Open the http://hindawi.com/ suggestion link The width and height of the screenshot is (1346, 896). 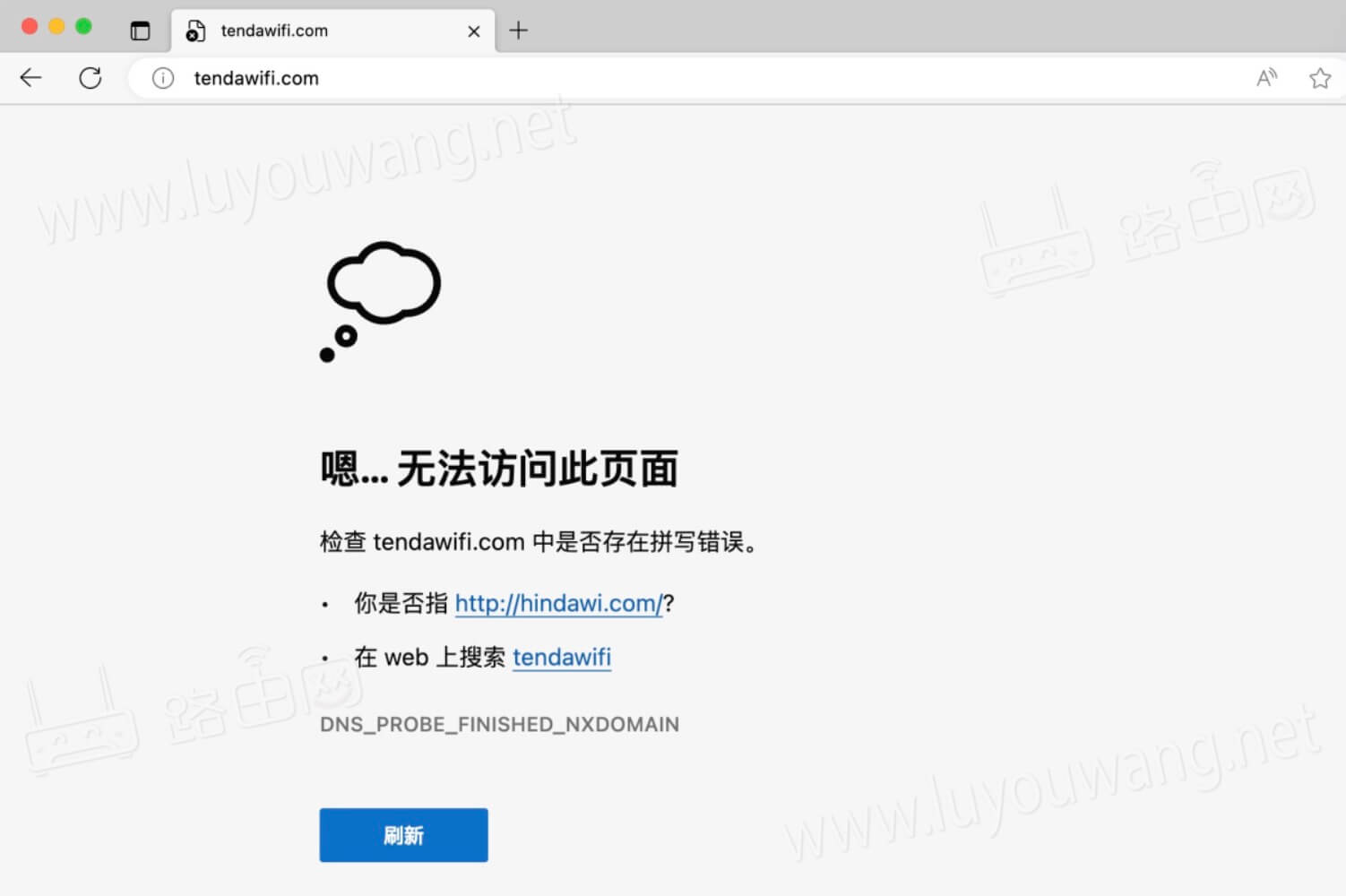click(557, 603)
